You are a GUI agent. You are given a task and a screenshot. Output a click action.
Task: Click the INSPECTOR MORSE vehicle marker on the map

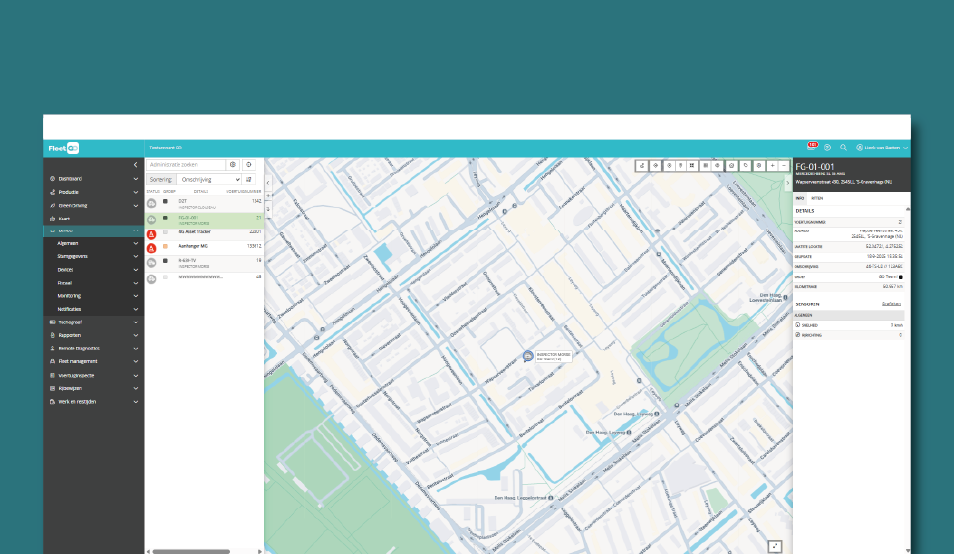coord(528,356)
